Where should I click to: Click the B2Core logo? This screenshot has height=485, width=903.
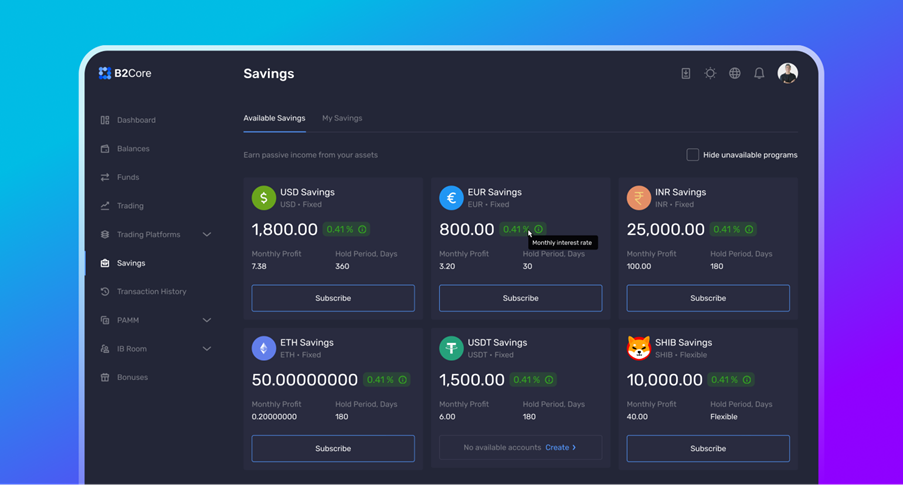pos(125,73)
